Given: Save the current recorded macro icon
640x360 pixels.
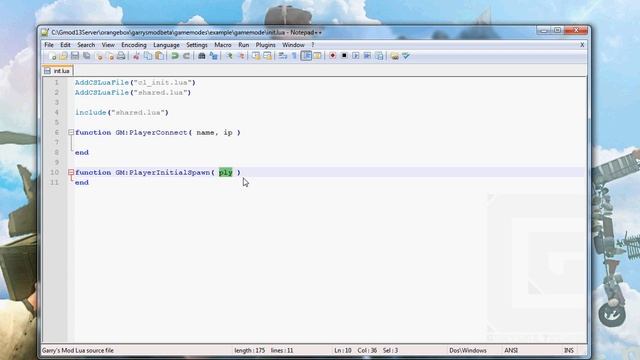Looking at the screenshot, I should (x=379, y=56).
